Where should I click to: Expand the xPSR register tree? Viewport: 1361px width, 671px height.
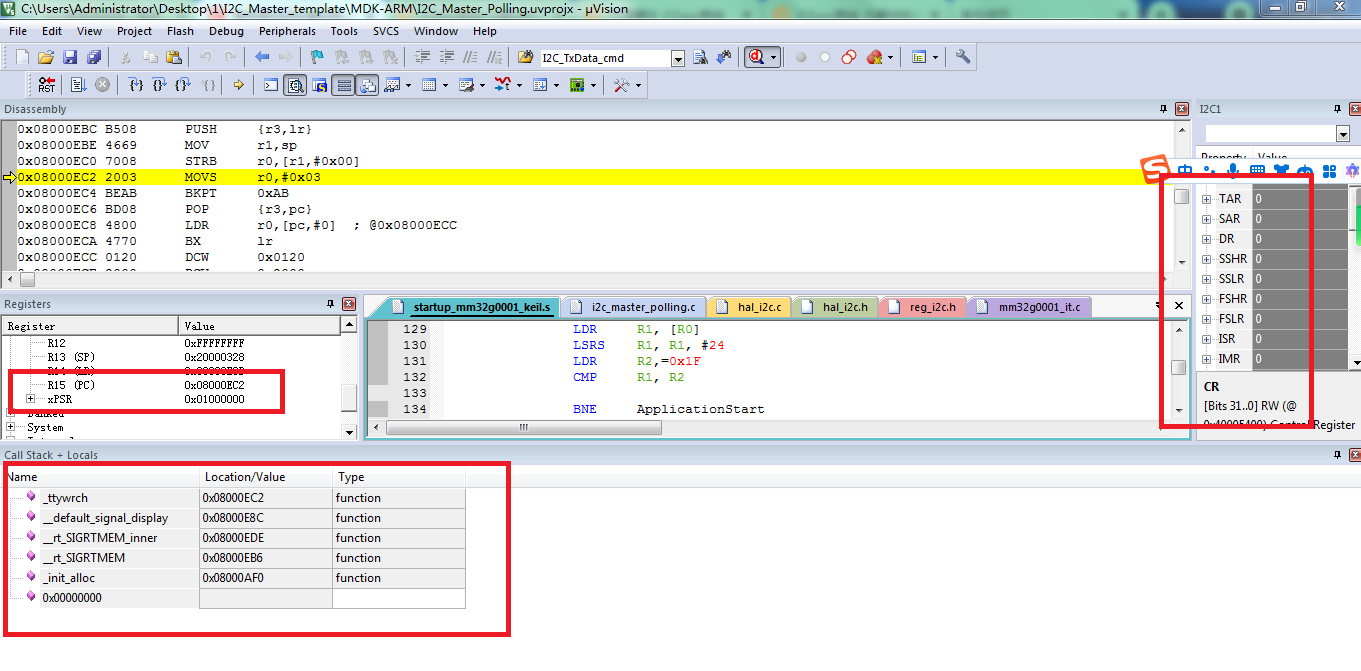[30, 399]
